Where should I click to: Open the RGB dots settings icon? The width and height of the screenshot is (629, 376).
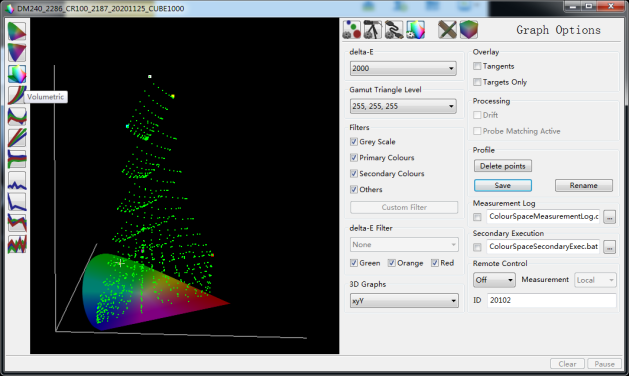pyautogui.click(x=352, y=30)
